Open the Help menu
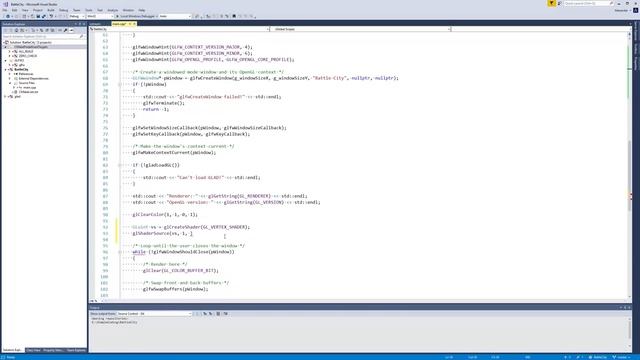The image size is (640, 360). click(x=142, y=10)
